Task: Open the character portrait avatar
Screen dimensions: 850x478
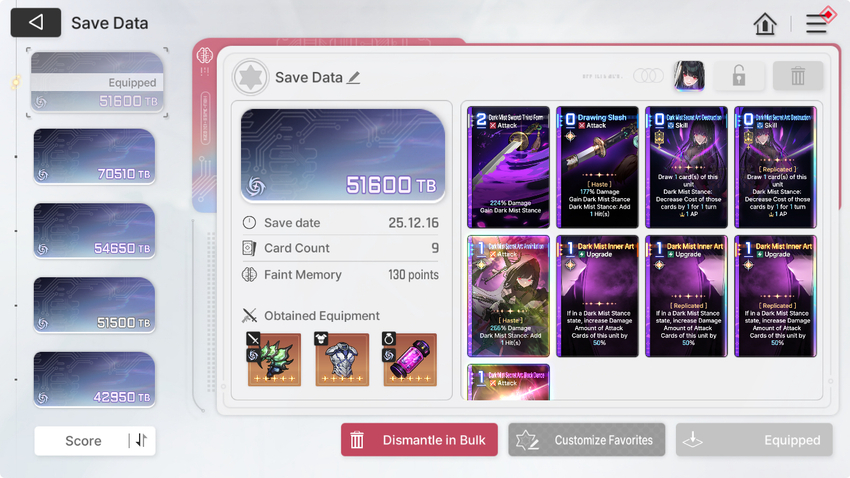Action: [689, 75]
